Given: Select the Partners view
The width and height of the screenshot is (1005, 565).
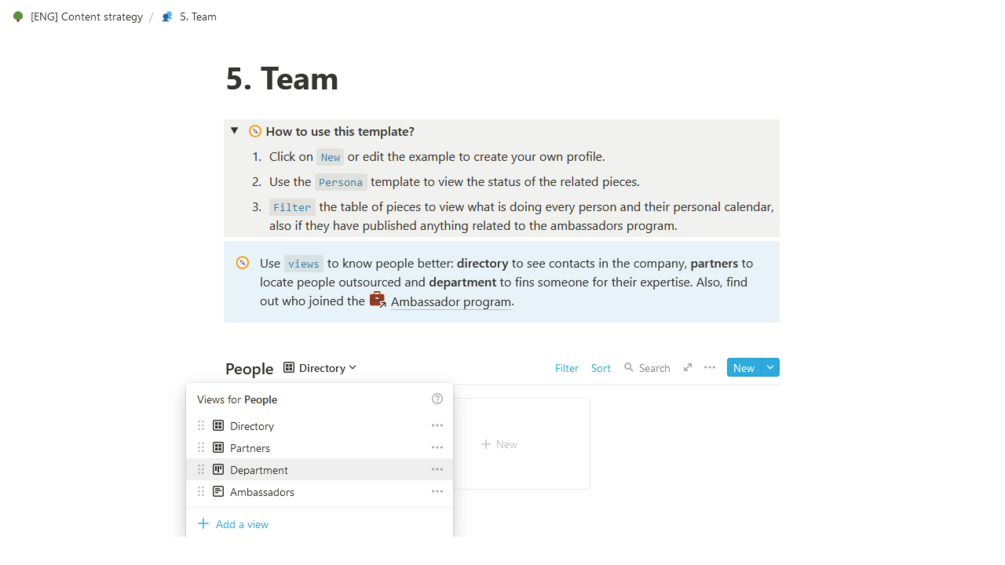Looking at the screenshot, I should [250, 448].
